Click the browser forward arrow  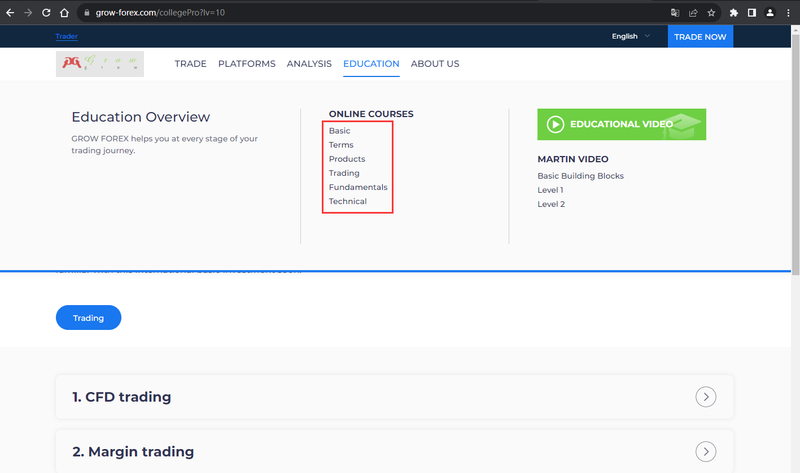point(28,13)
